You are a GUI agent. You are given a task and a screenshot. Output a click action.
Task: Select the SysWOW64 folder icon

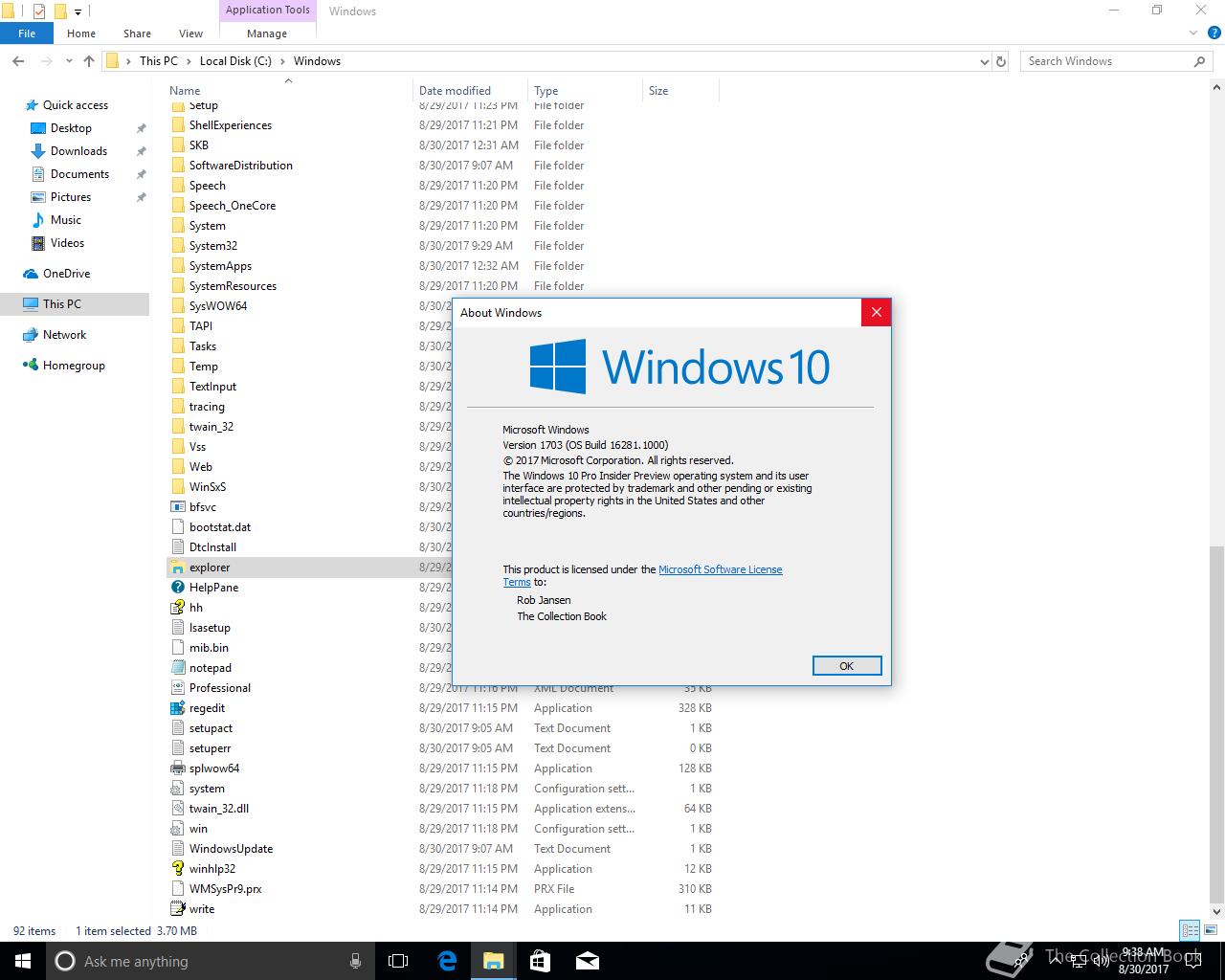[x=177, y=306]
